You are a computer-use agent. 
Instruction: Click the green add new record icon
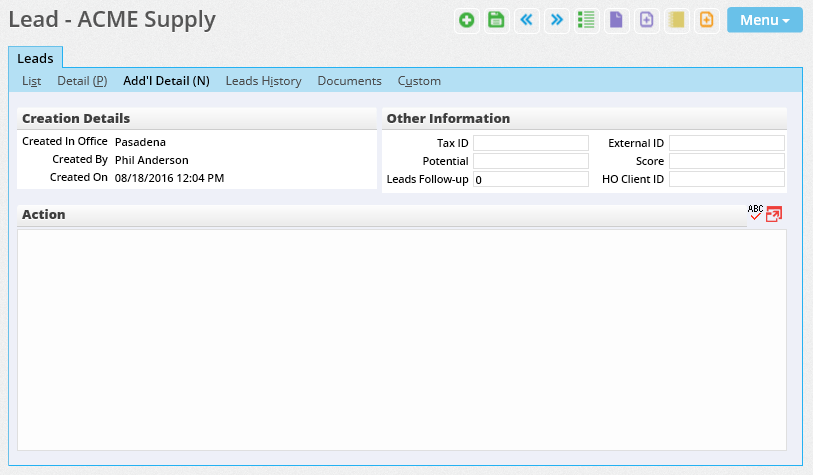(x=466, y=20)
